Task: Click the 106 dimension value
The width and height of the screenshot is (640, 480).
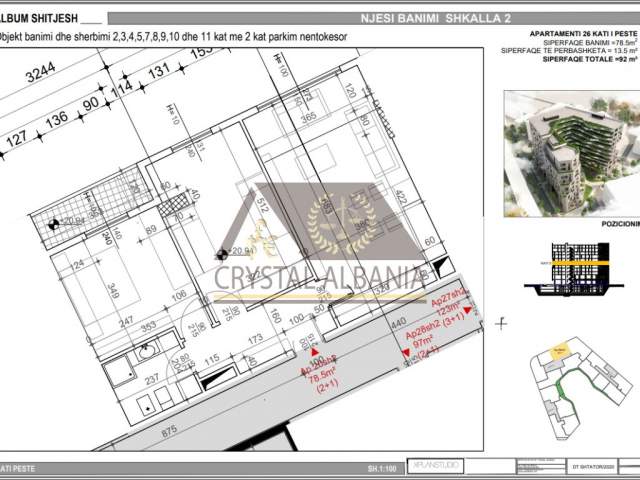Action: coord(178,296)
